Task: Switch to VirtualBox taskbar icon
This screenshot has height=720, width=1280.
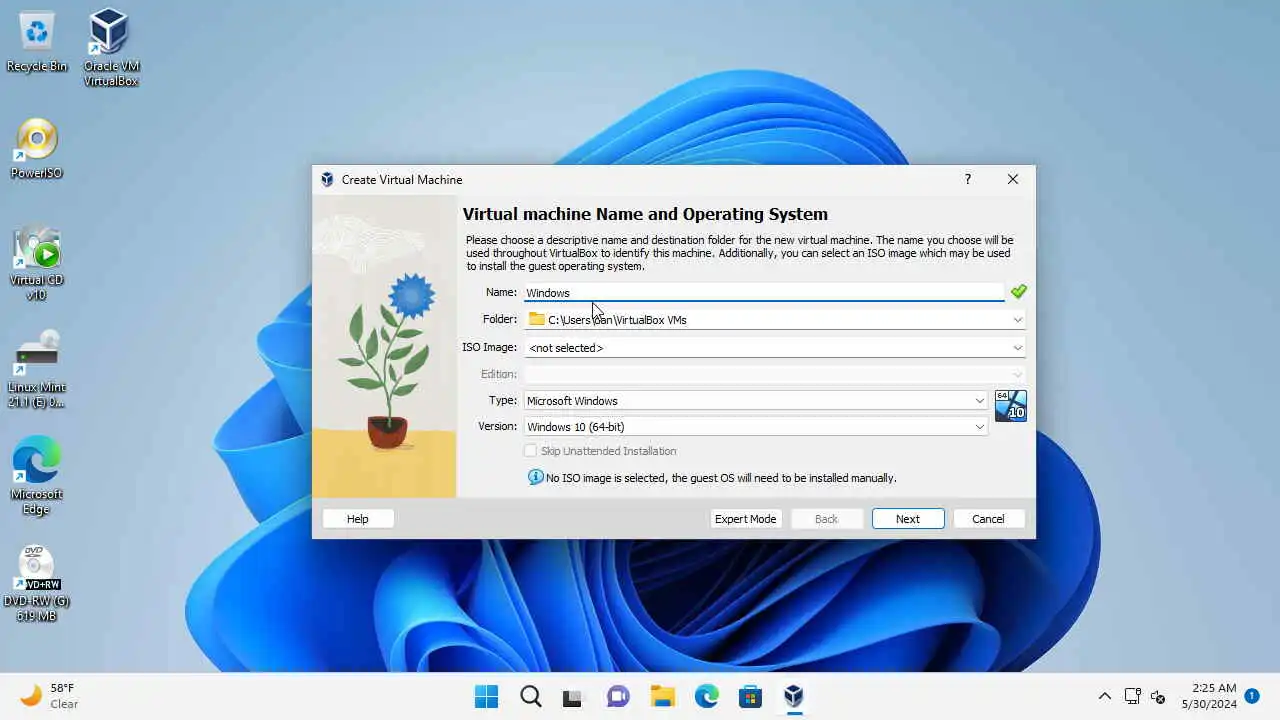Action: pyautogui.click(x=794, y=696)
